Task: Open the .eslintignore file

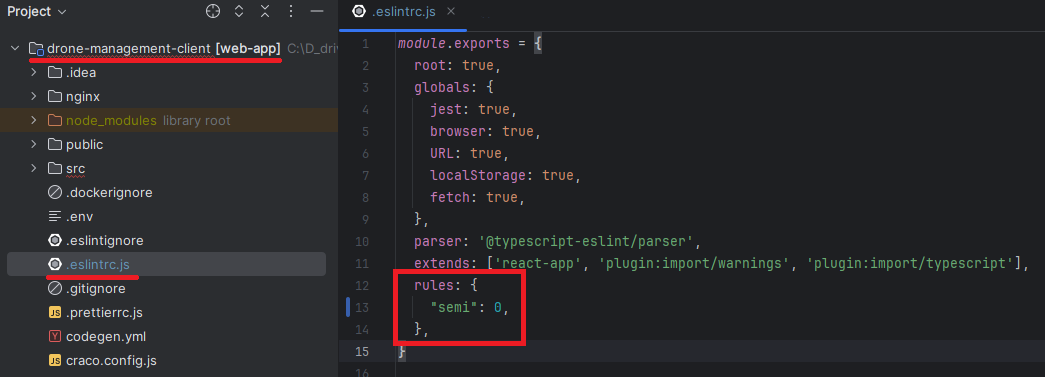Action: (x=105, y=240)
